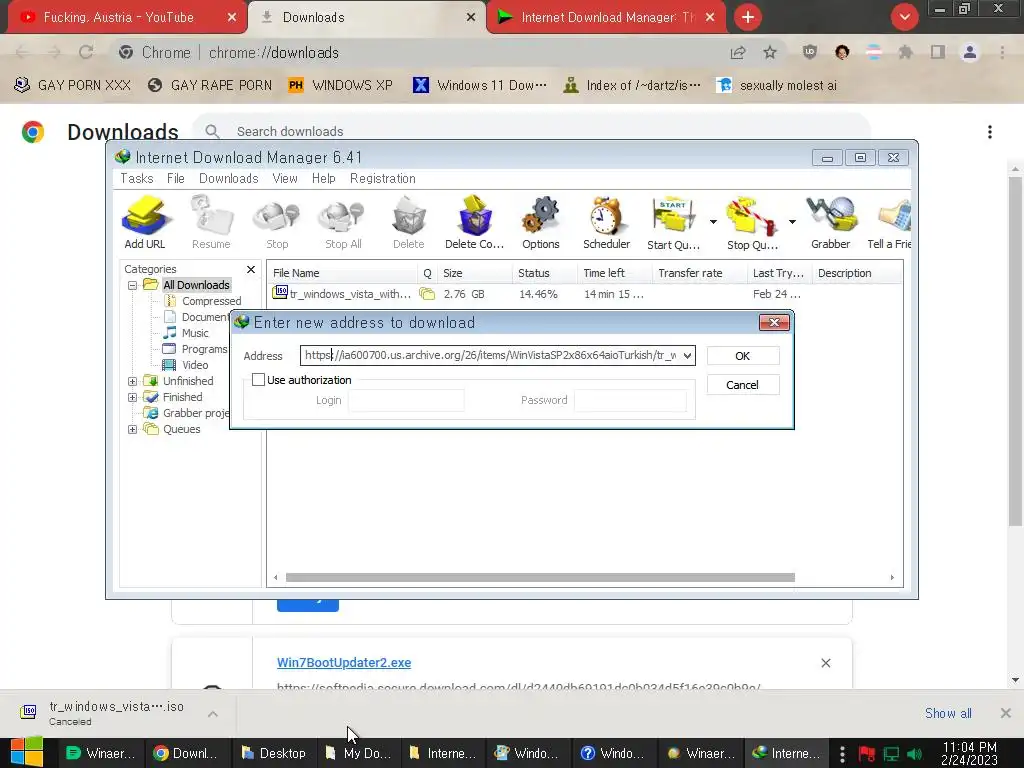Click the Resume toolbar icon
This screenshot has height=768, width=1024.
tap(211, 222)
